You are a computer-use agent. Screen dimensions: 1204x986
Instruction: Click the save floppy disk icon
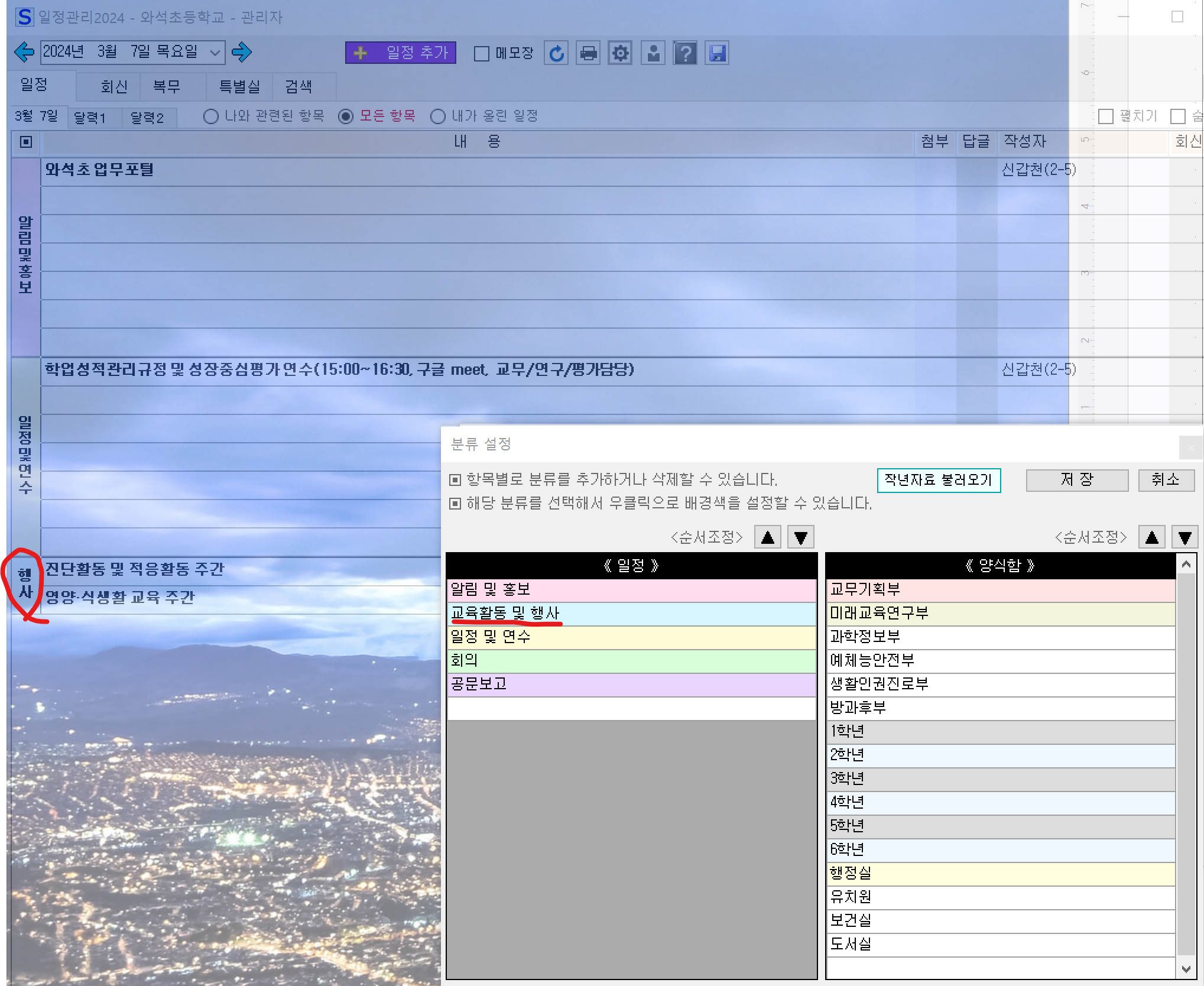tap(717, 53)
